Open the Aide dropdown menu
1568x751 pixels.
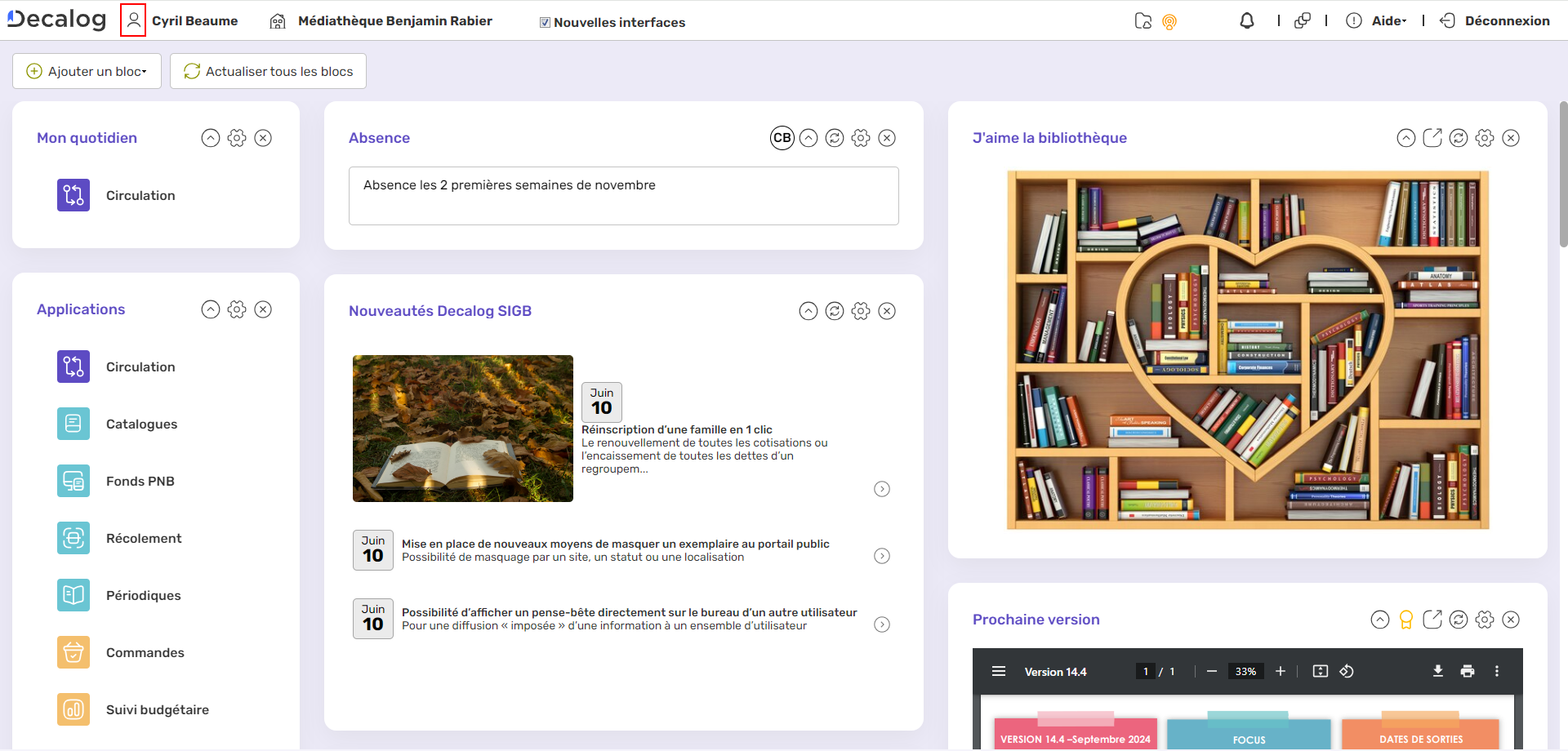tap(1388, 21)
